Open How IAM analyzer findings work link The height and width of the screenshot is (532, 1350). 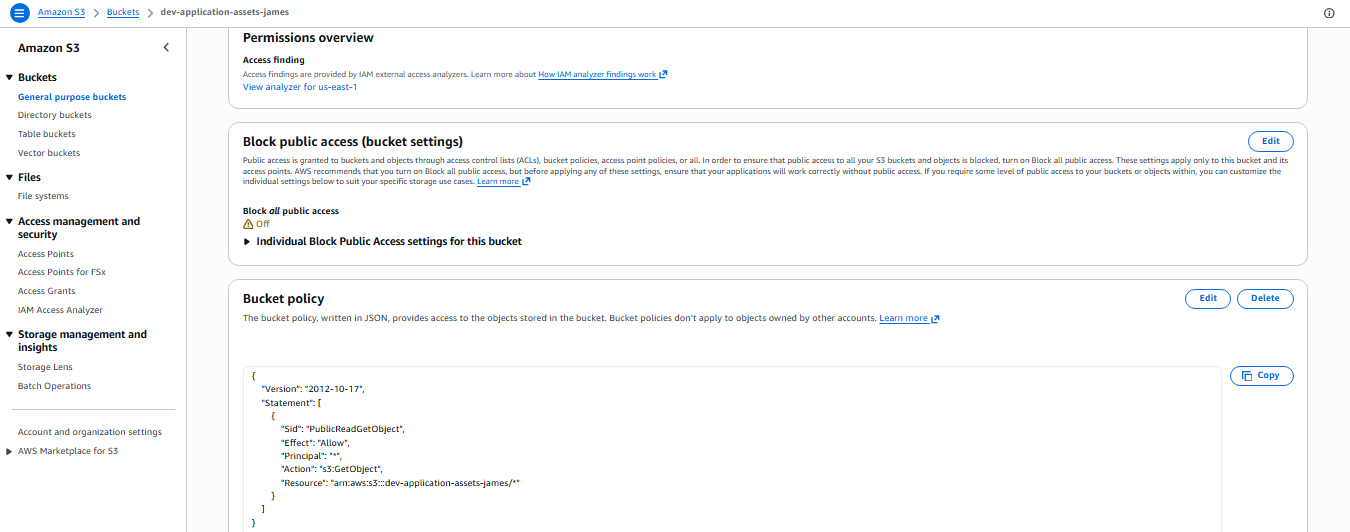point(603,74)
